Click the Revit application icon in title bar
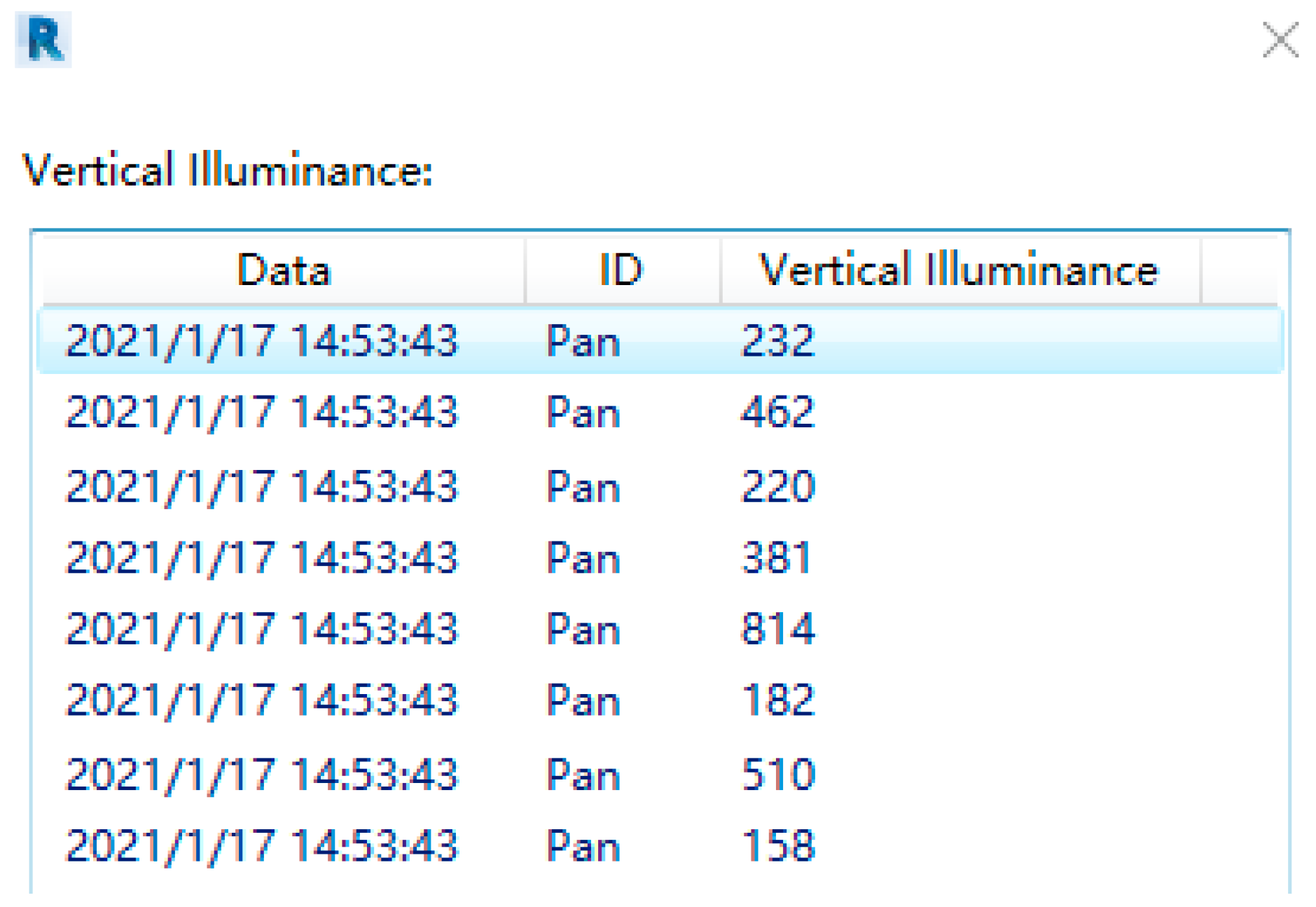1316x907 pixels. coord(43,40)
